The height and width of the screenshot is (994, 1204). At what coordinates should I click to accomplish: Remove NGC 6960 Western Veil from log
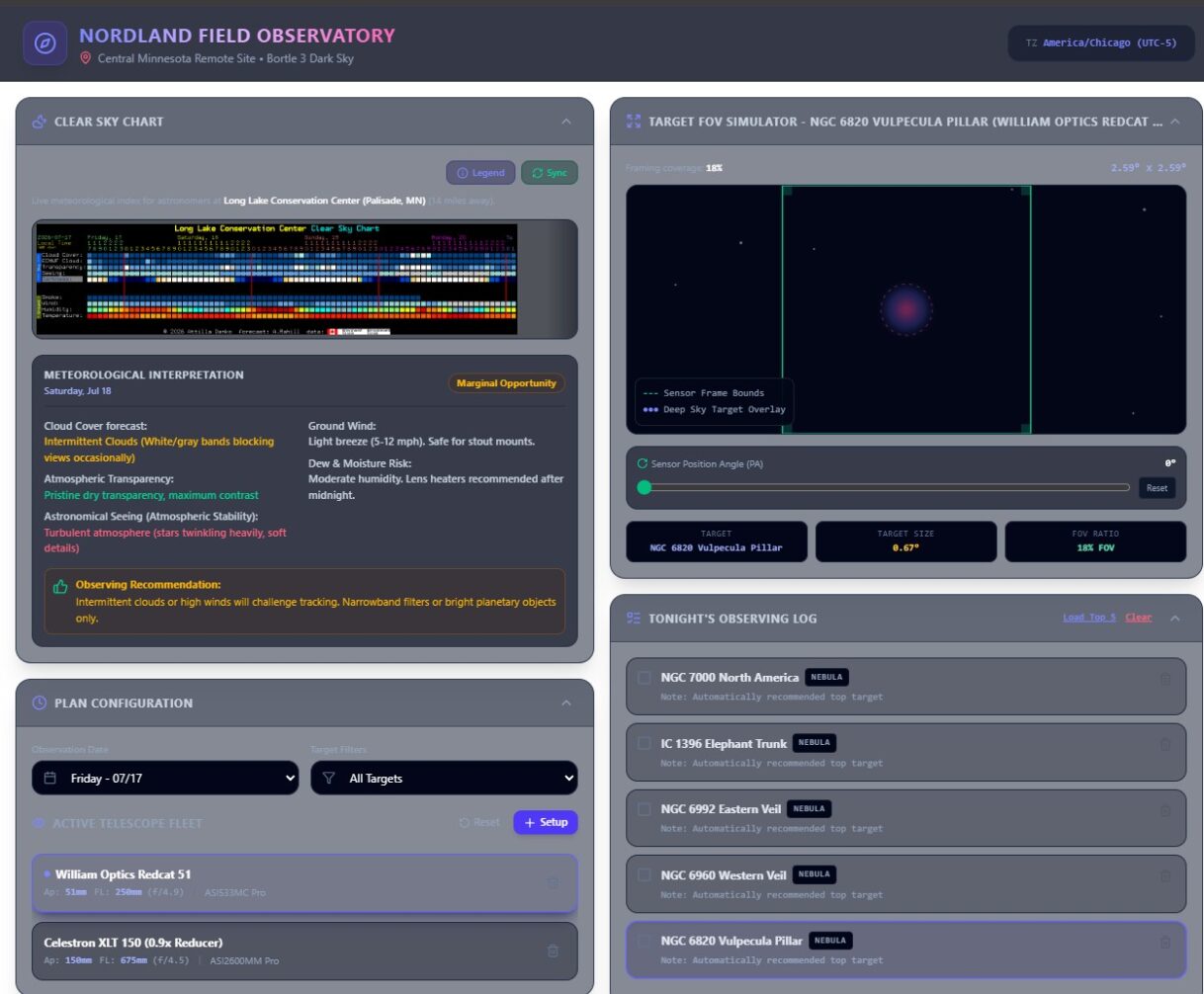pyautogui.click(x=1164, y=875)
